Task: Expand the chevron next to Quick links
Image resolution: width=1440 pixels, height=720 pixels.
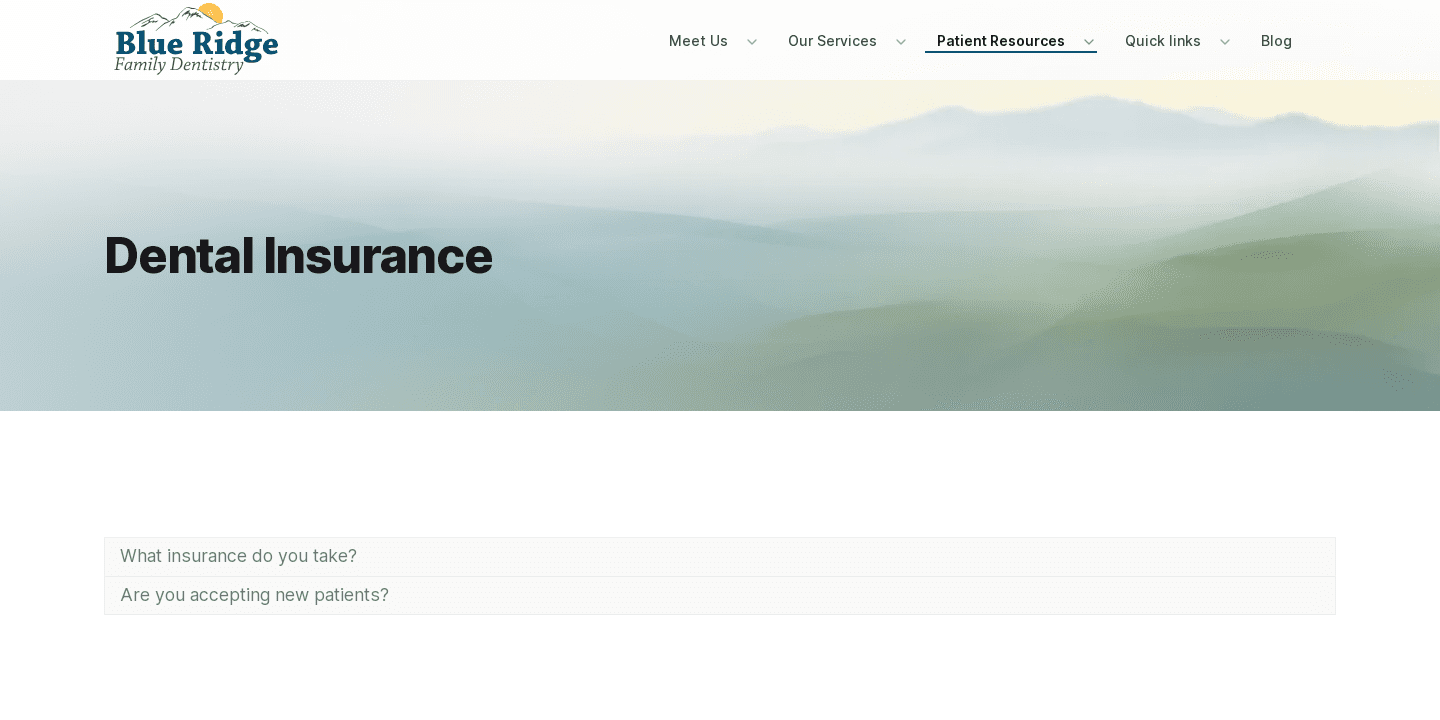Action: (x=1225, y=42)
